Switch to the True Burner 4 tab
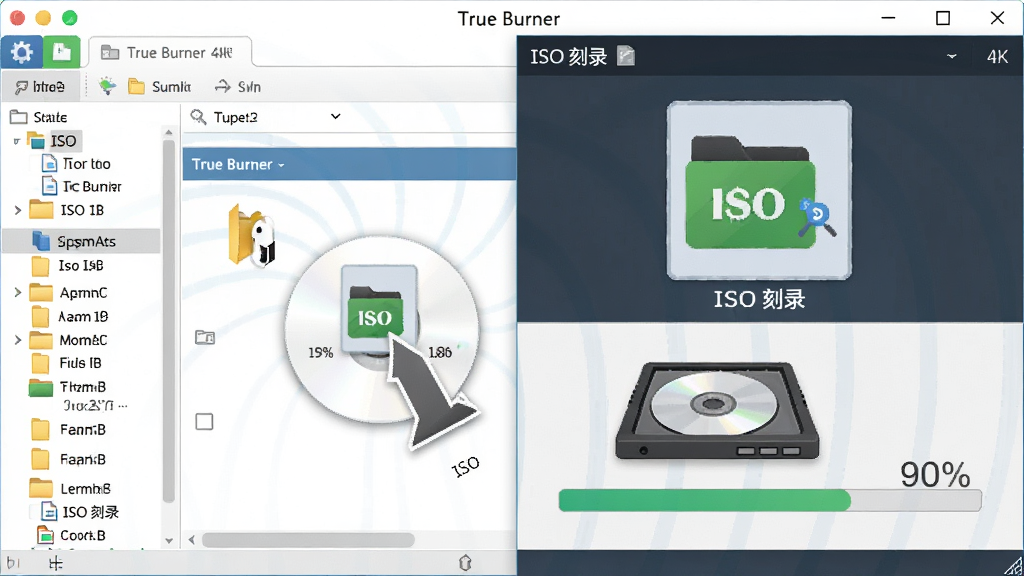 pos(169,52)
